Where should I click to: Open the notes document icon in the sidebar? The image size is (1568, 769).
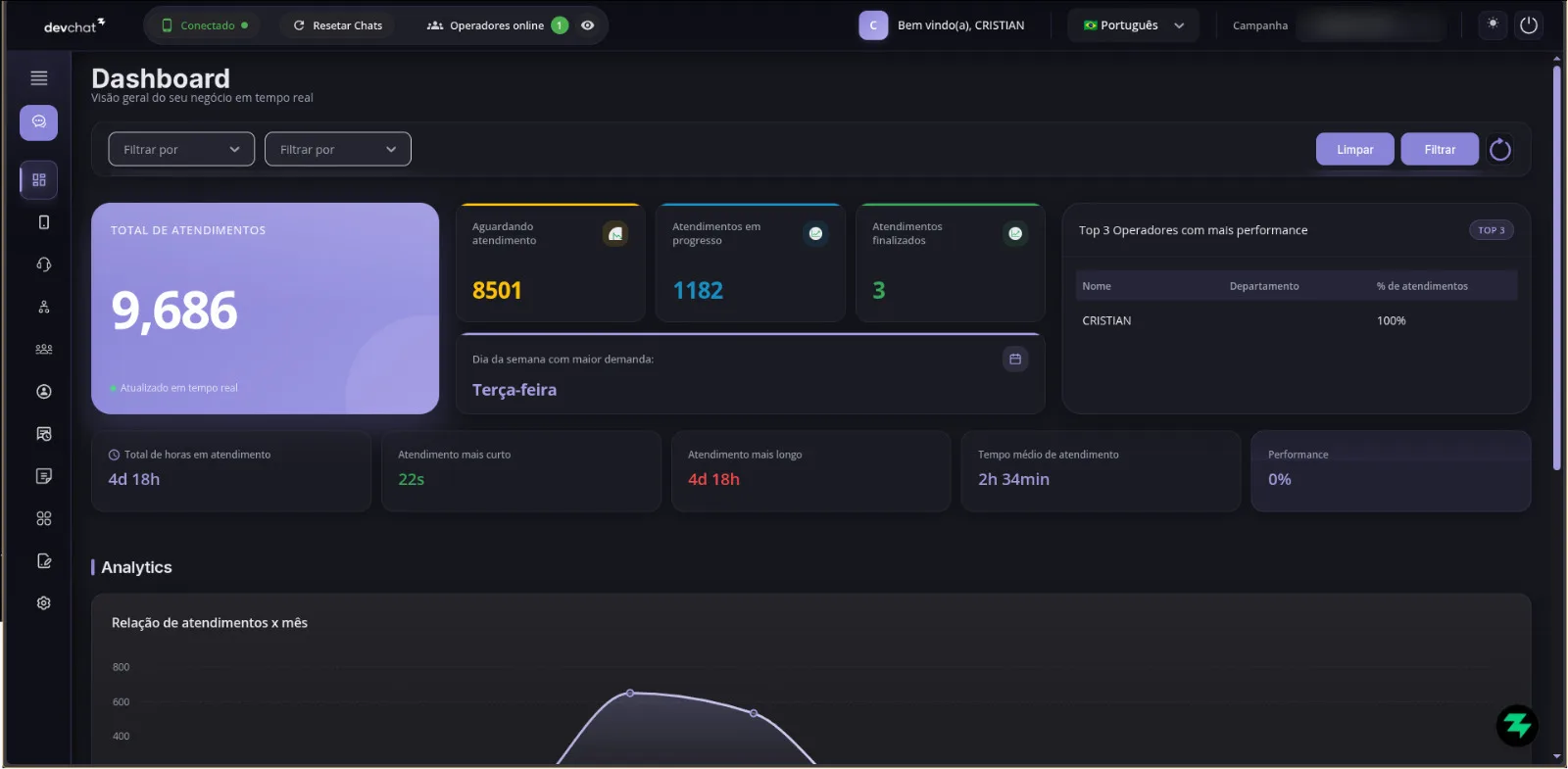(x=43, y=476)
